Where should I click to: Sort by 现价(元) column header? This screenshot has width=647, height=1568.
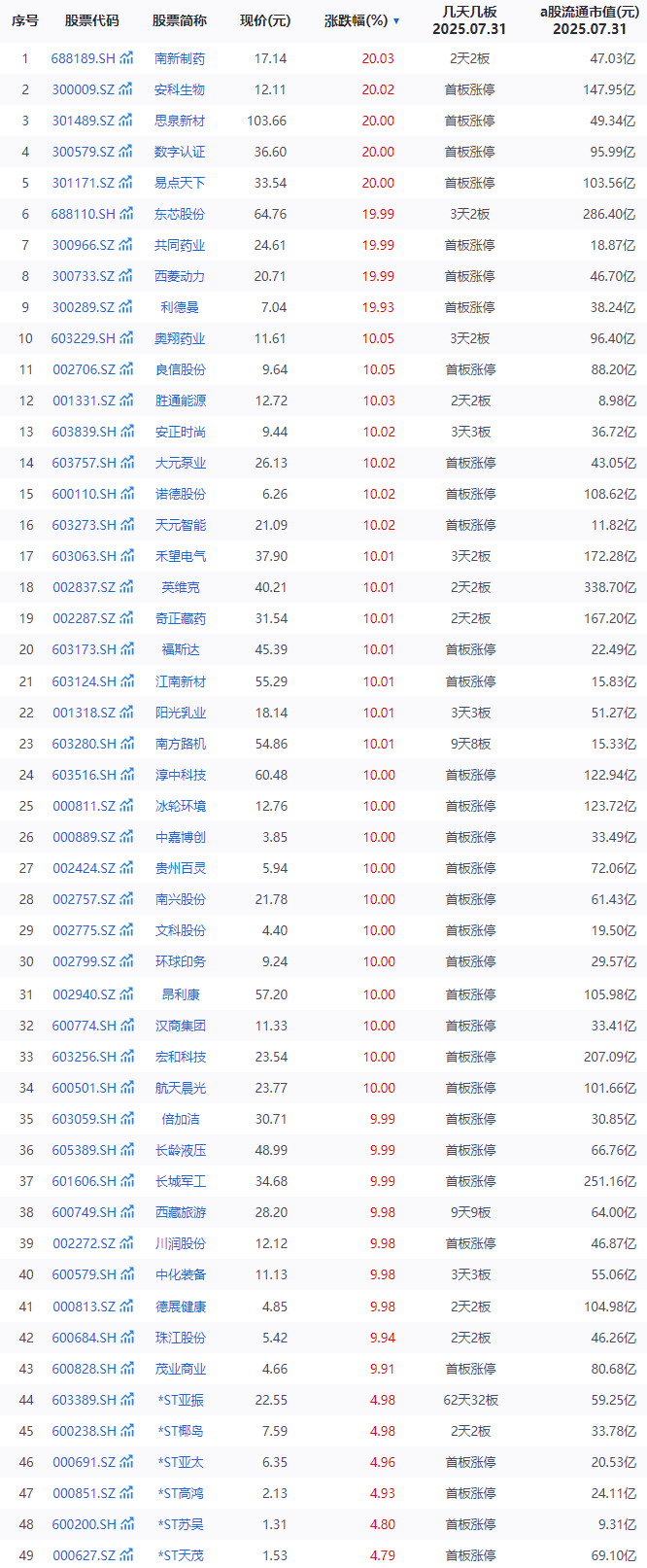coord(265,20)
